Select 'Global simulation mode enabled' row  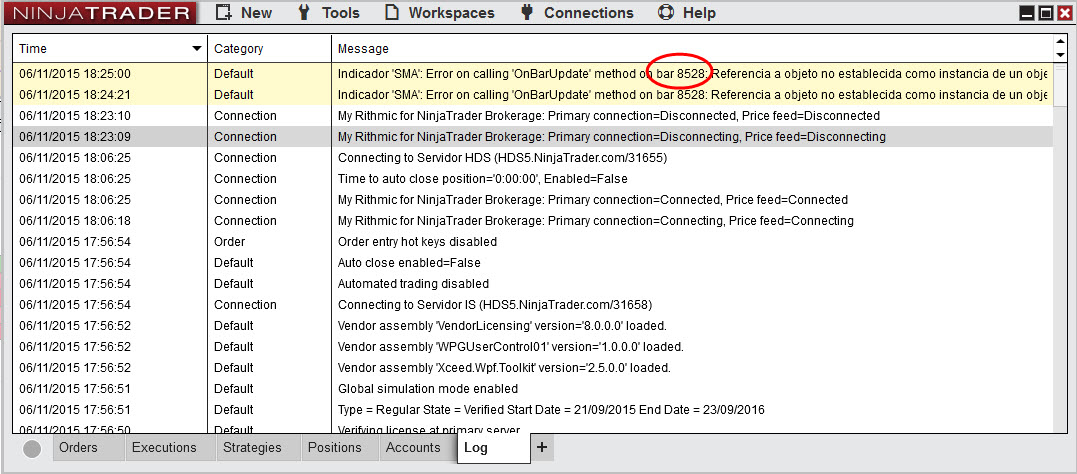(x=533, y=389)
